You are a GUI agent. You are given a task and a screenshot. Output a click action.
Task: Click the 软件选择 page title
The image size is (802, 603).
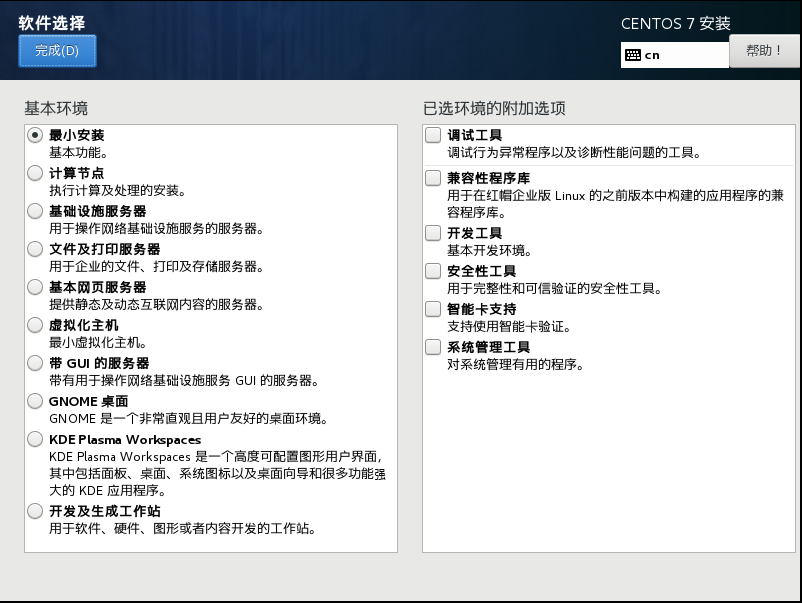pyautogui.click(x=52, y=23)
